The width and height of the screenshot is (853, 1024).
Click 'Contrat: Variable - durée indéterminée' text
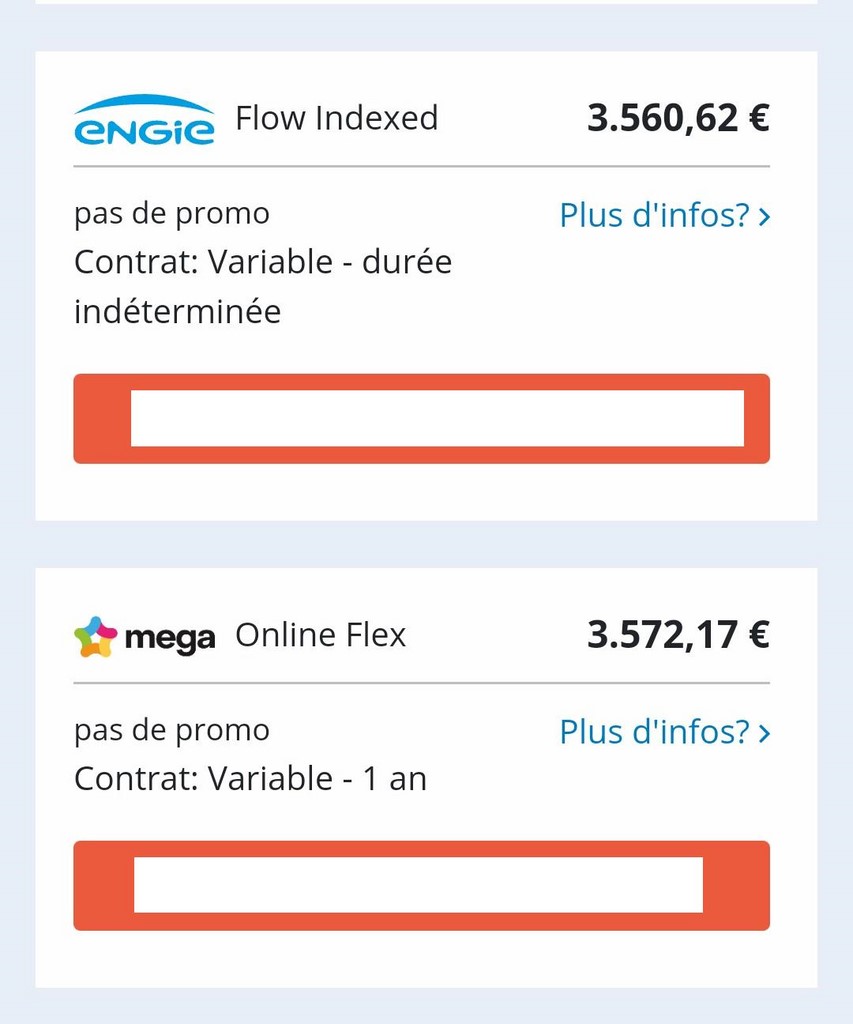click(x=263, y=287)
